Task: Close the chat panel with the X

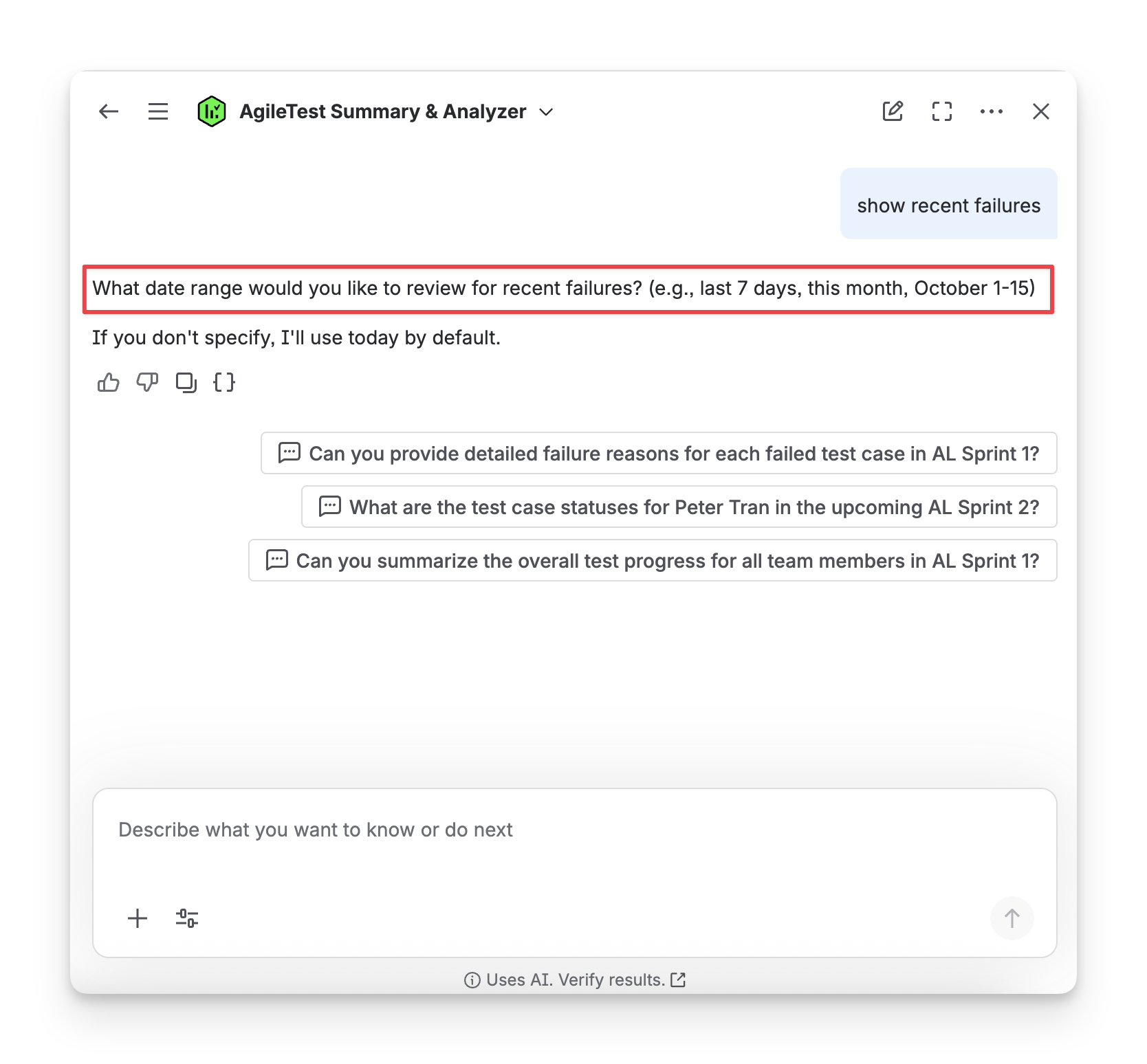Action: pyautogui.click(x=1041, y=111)
